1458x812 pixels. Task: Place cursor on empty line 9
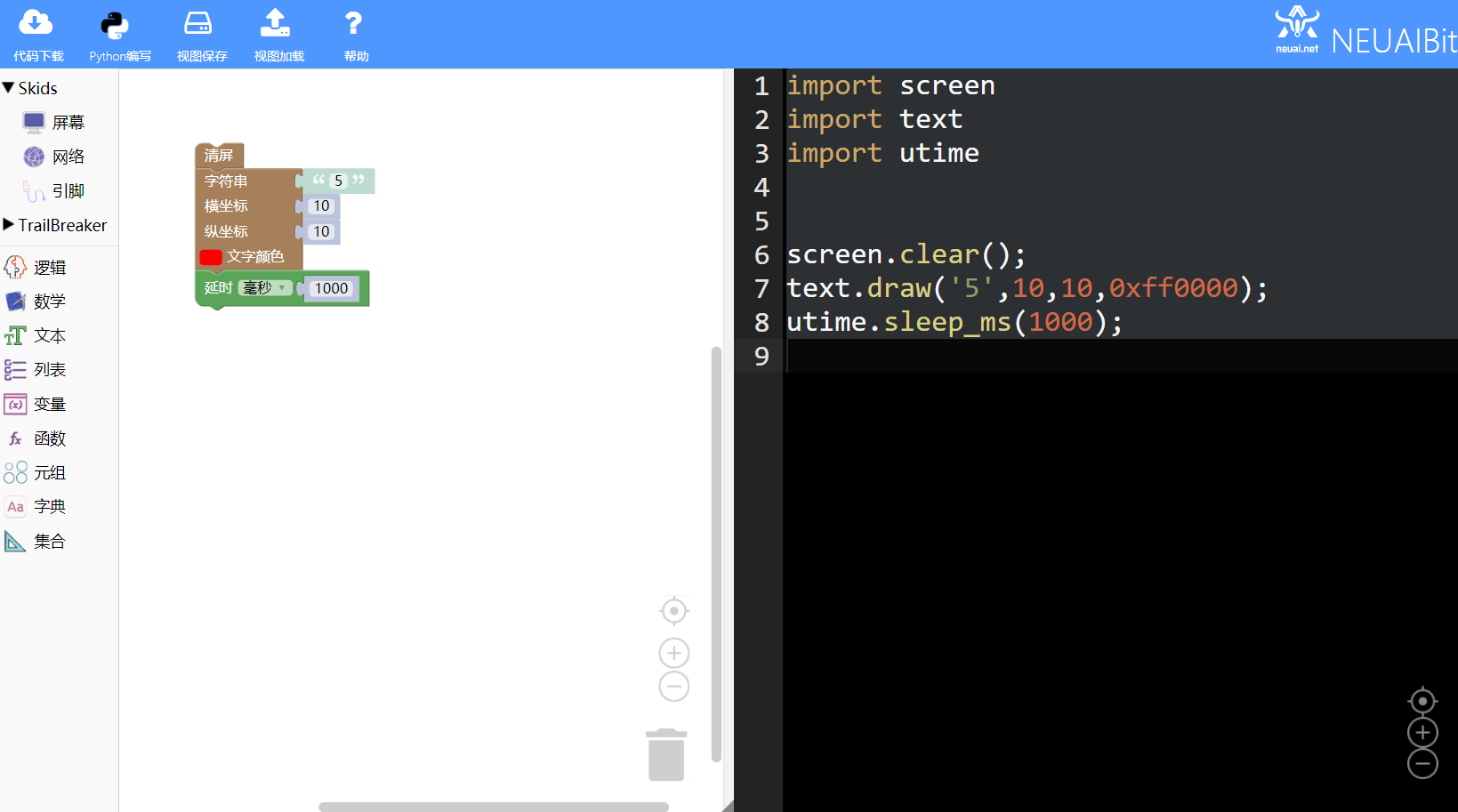(x=1121, y=356)
